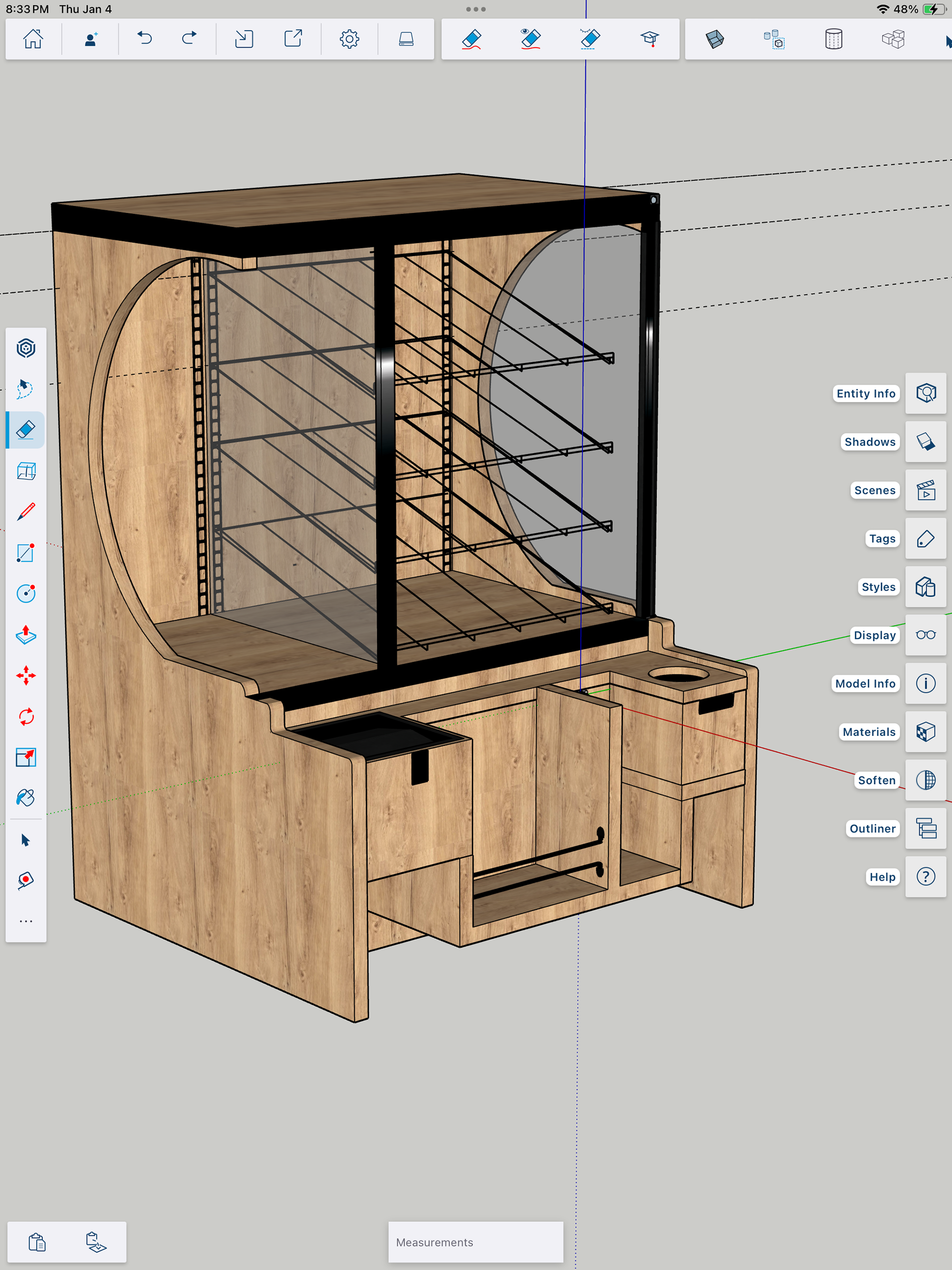Toggle the Display glasses panel
Viewport: 952px width, 1270px height.
click(x=926, y=635)
